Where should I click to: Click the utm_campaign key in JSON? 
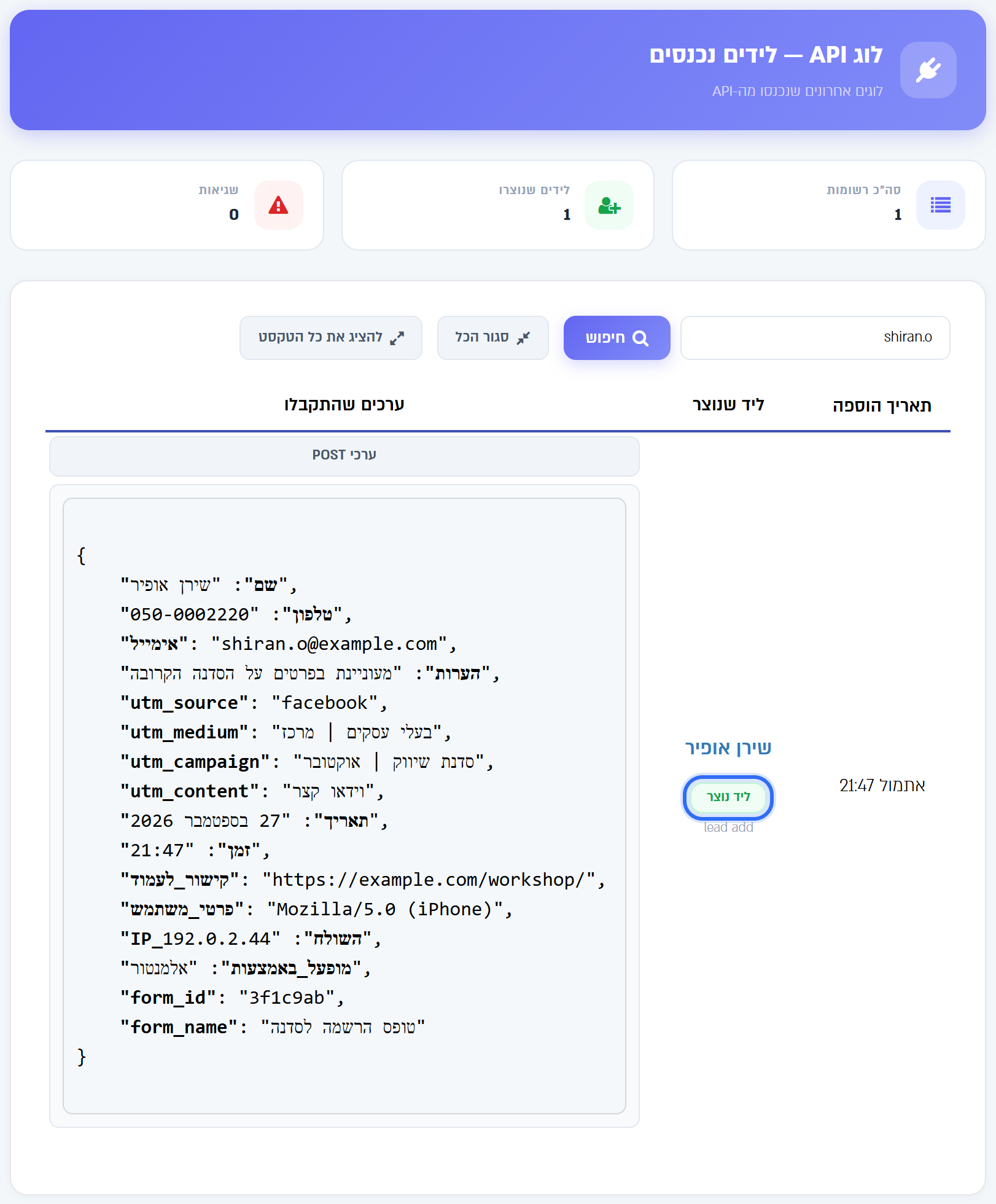point(195,762)
